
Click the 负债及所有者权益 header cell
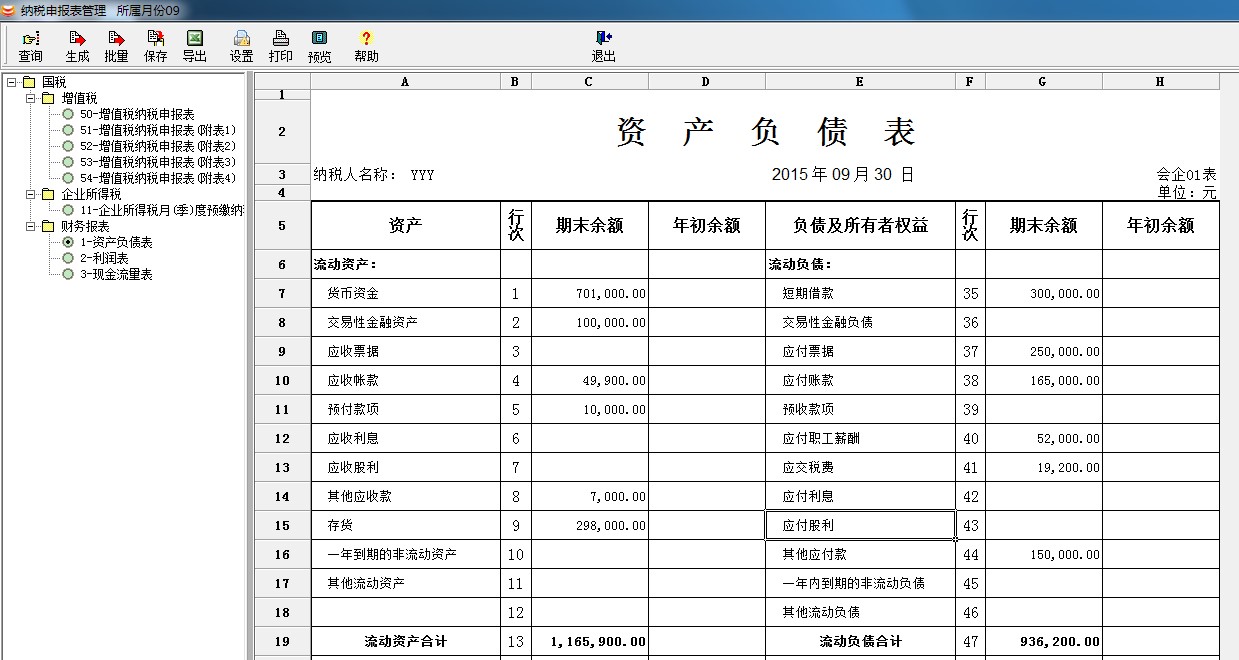tap(860, 225)
